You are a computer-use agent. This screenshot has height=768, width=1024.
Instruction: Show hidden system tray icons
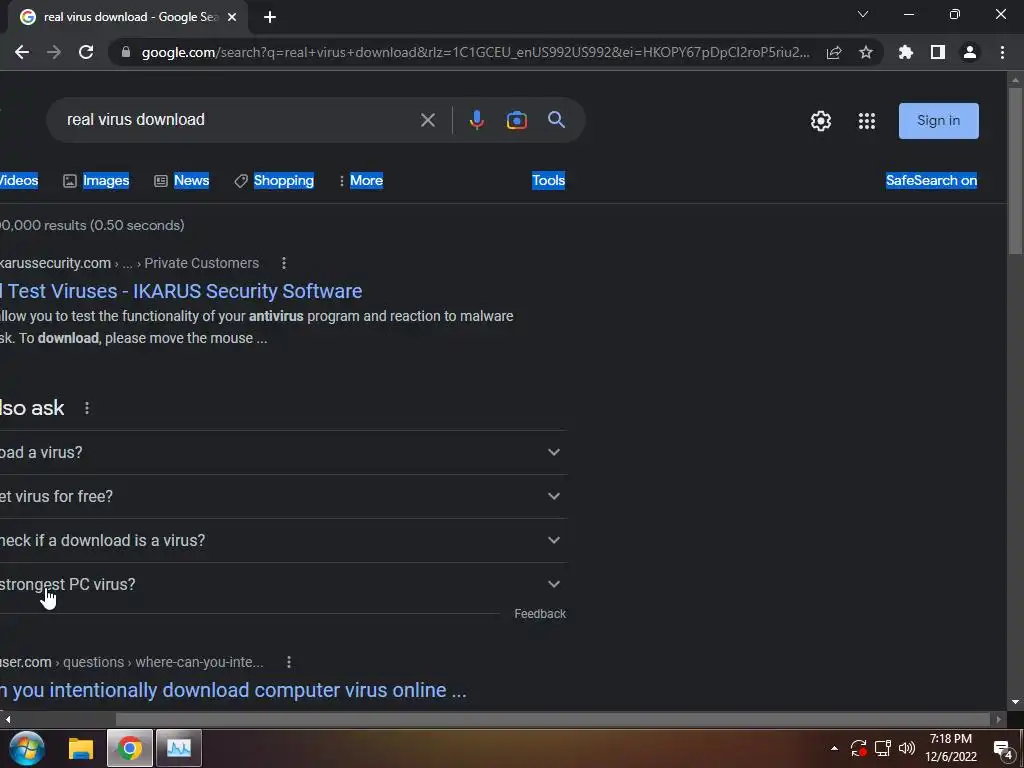click(x=834, y=748)
